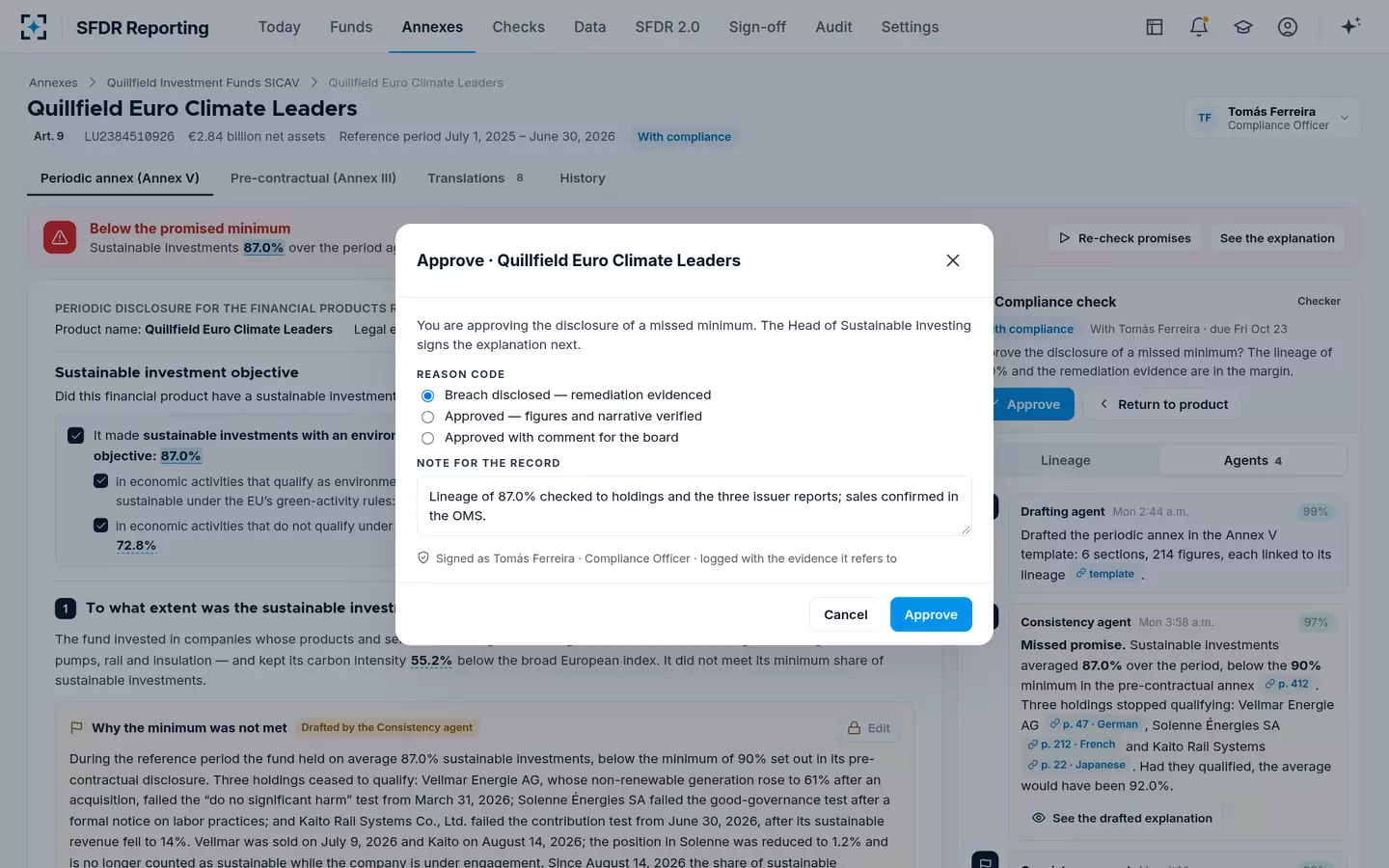Switch to the Agents 4 tab
This screenshot has height=868, width=1389.
[1252, 461]
